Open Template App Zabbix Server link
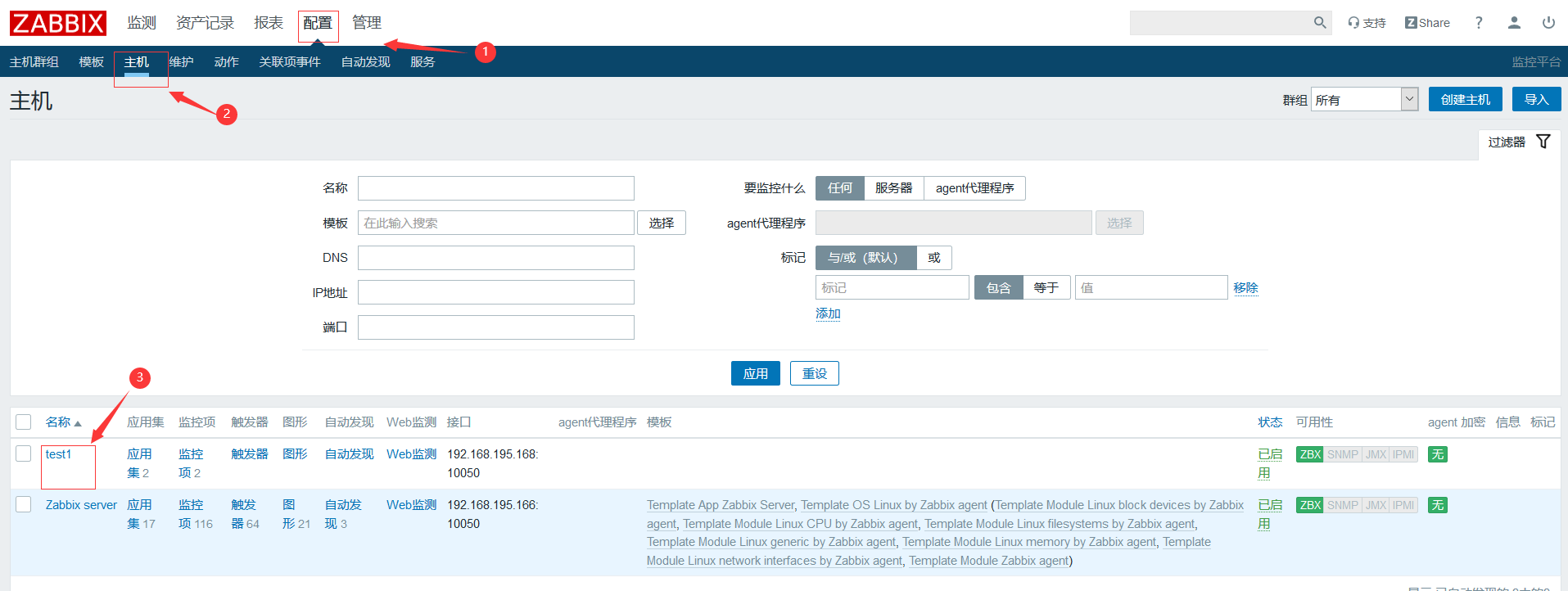1568x591 pixels. [721, 505]
